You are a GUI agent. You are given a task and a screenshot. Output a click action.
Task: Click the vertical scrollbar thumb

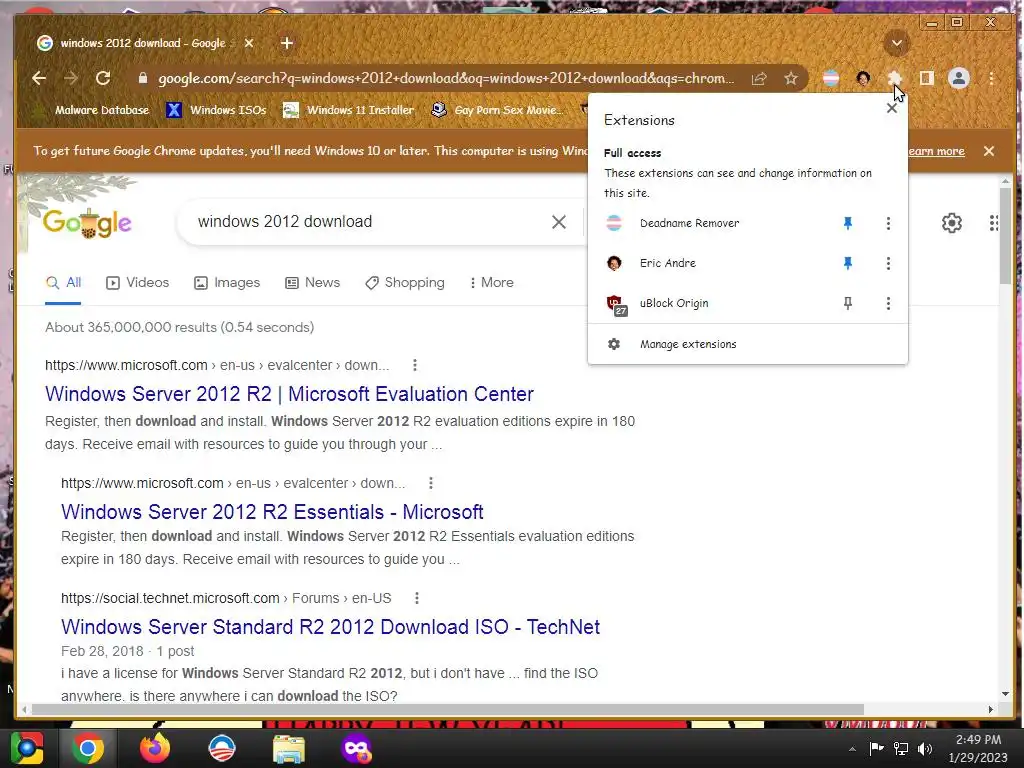[1006, 235]
